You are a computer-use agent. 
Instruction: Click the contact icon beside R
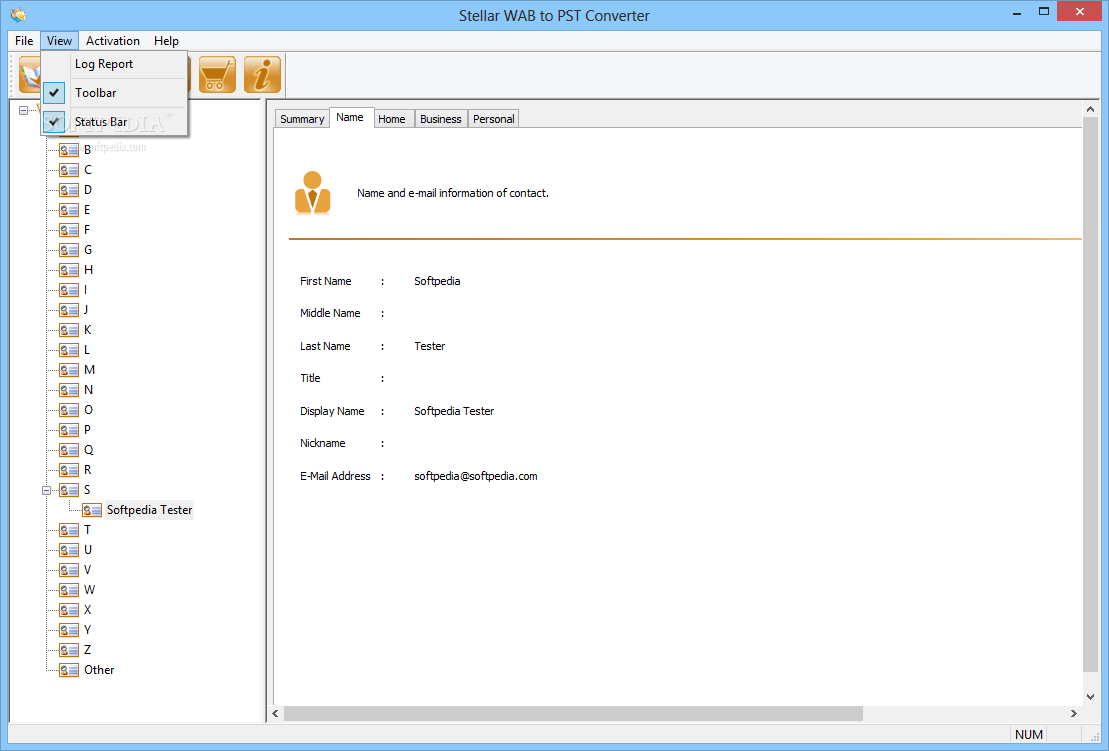click(x=69, y=470)
